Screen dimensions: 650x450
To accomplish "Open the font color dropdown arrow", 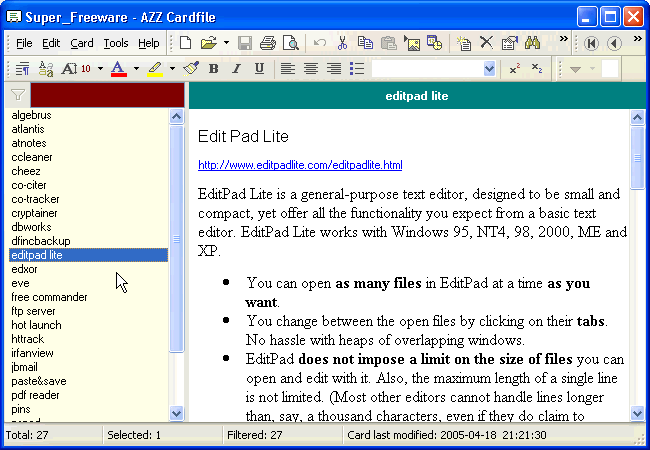I will point(136,68).
